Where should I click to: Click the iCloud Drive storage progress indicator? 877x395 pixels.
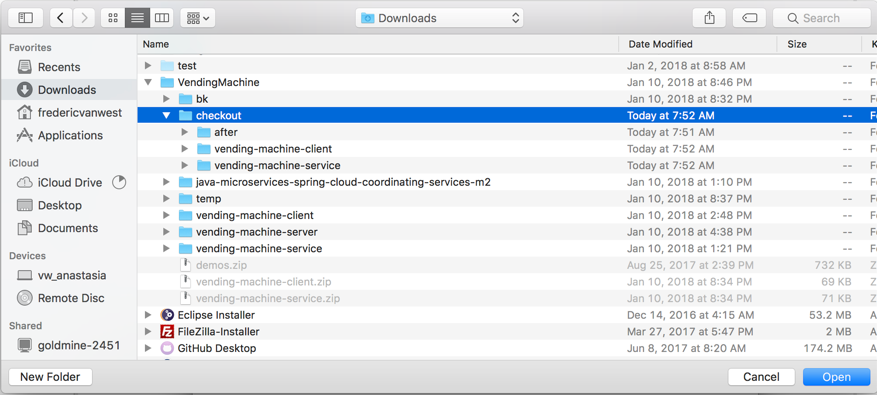click(x=119, y=182)
